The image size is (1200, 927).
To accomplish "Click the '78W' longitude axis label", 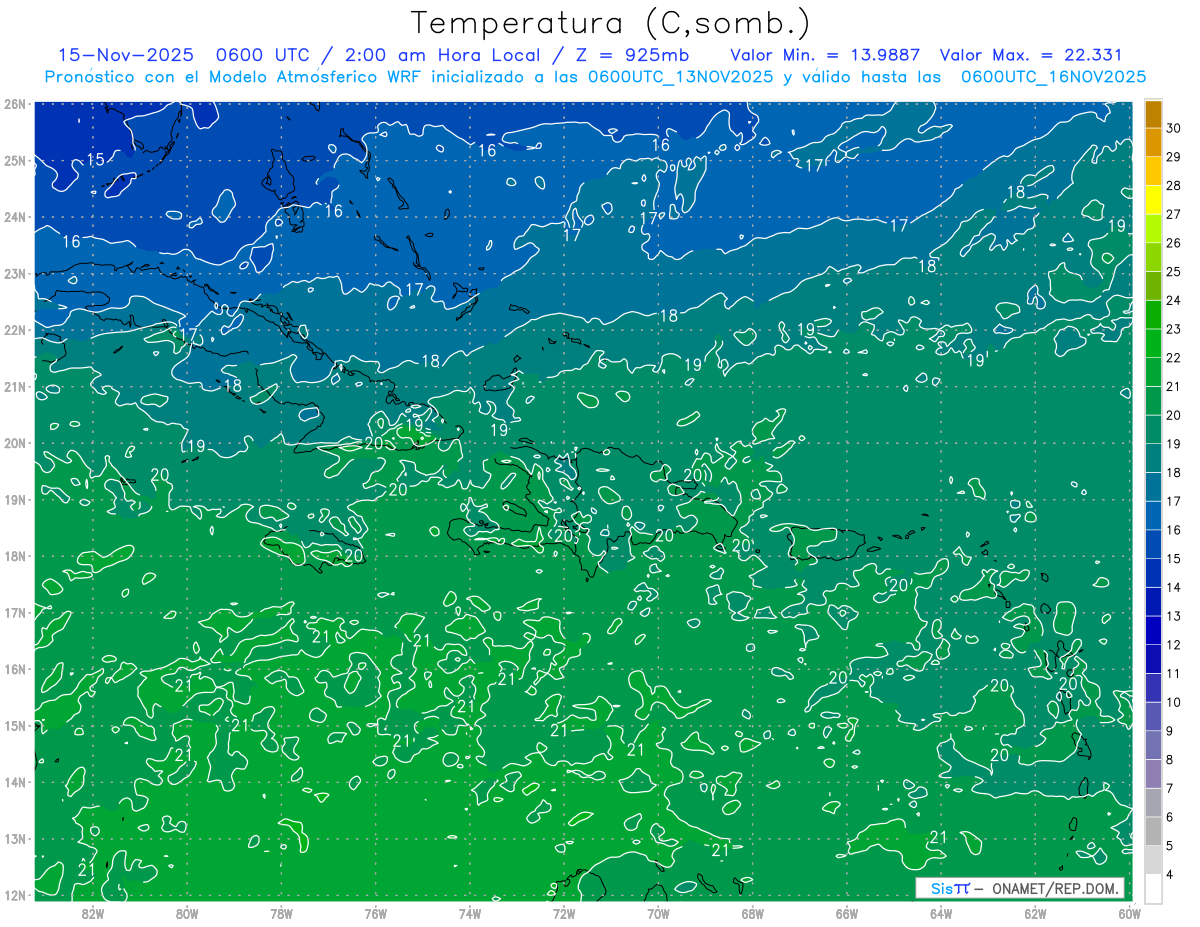I will 281,913.
